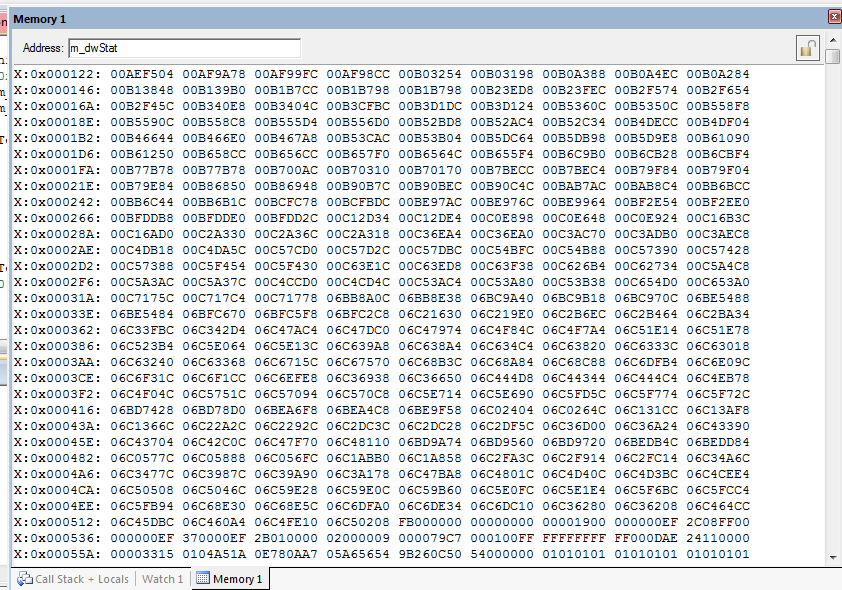This screenshot has width=842, height=590.
Task: Close the Memory 1 window
Action: click(x=834, y=17)
